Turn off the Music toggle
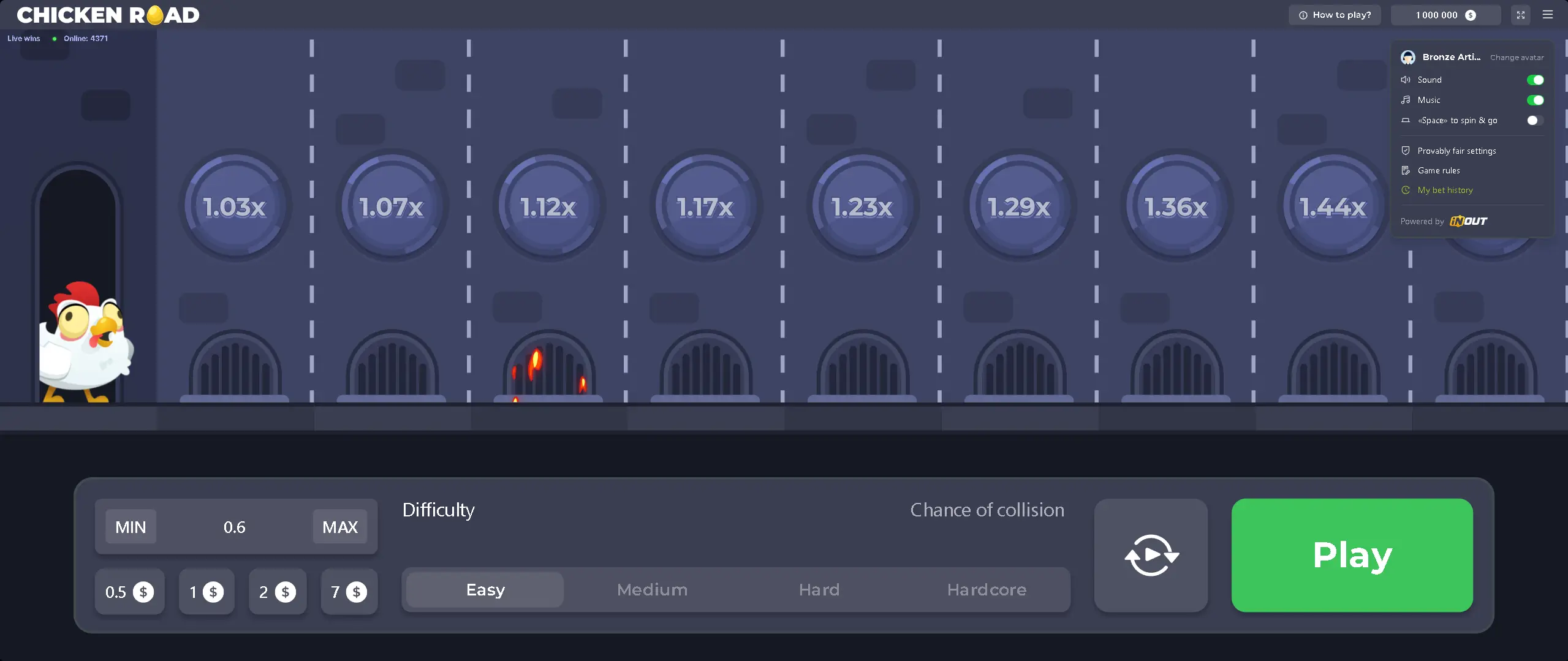Image resolution: width=1568 pixels, height=661 pixels. pyautogui.click(x=1534, y=100)
